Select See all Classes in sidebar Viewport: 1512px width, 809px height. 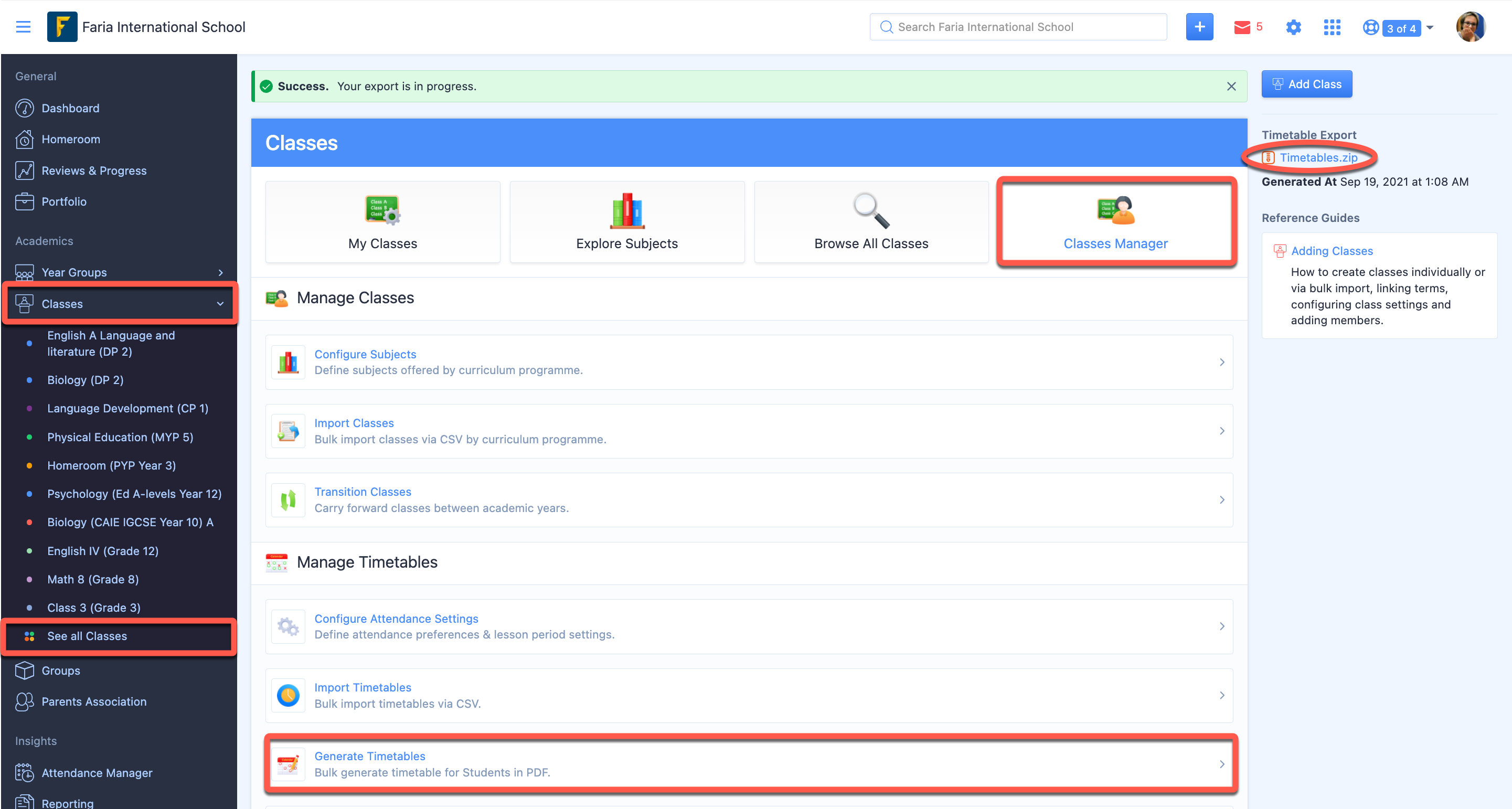click(87, 636)
